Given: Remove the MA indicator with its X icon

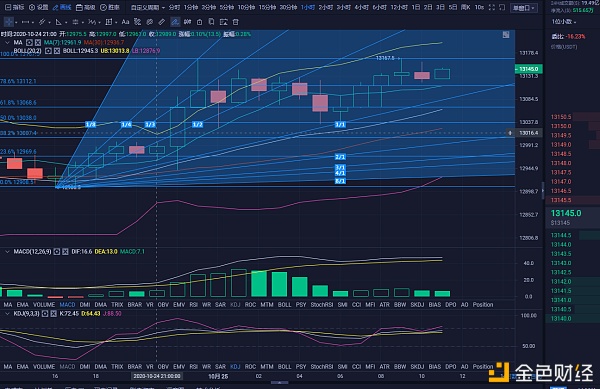Looking at the screenshot, I should 38,43.
